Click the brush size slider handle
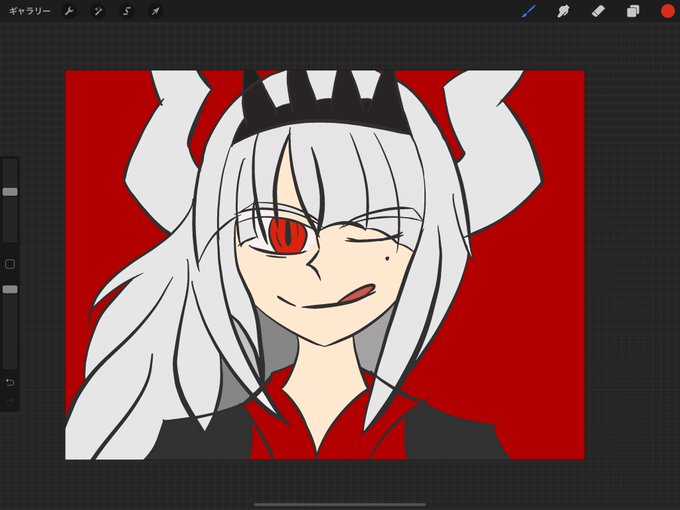This screenshot has height=510, width=680. pos(10,192)
